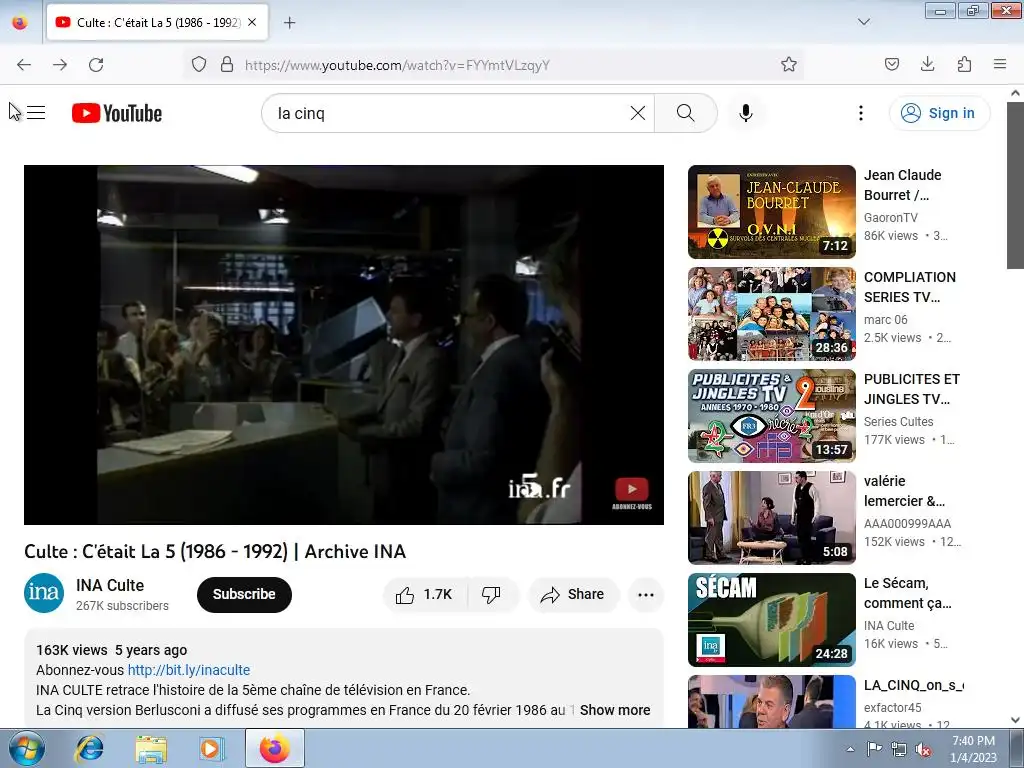This screenshot has height=768, width=1024.
Task: List all tabs dropdown arrow
Action: coord(864,22)
